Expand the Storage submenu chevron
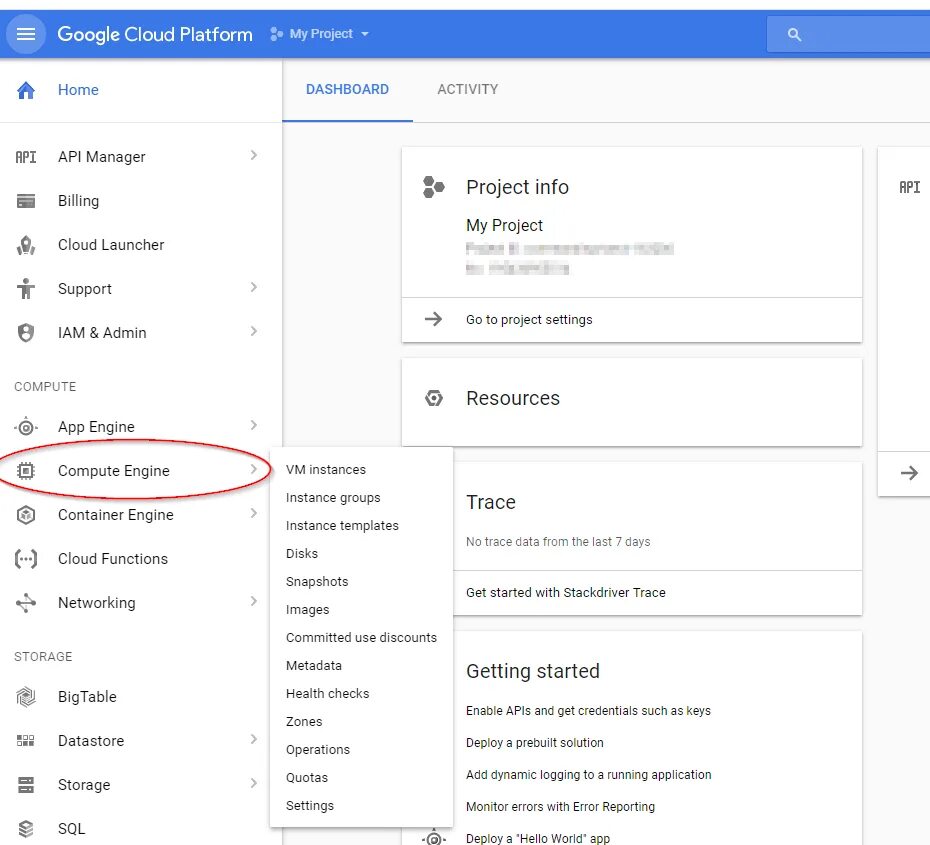Image resolution: width=930 pixels, height=845 pixels. click(x=254, y=783)
